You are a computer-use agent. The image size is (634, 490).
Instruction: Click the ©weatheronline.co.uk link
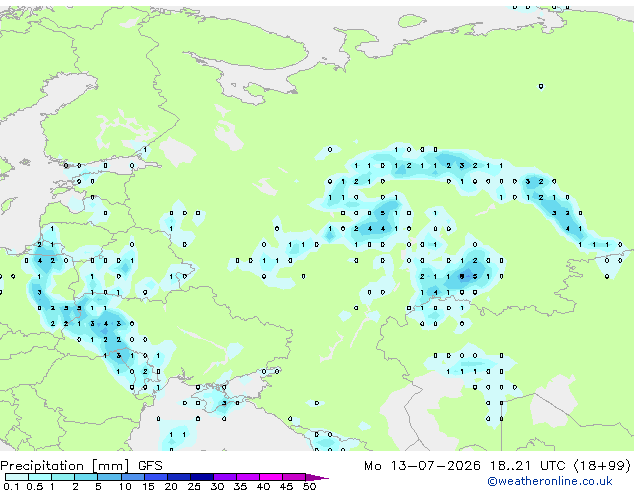pos(549,481)
